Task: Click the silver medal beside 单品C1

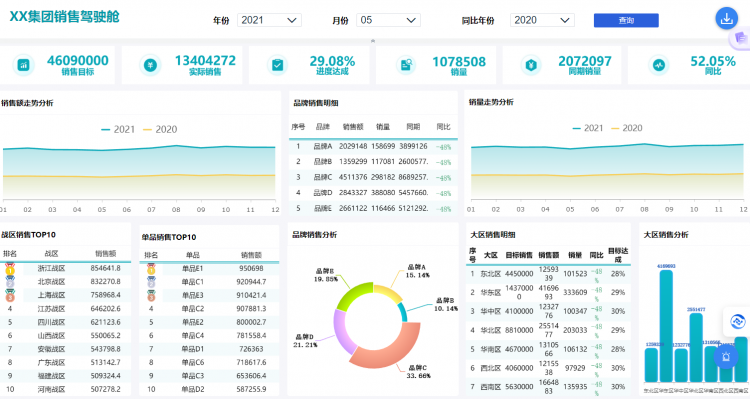Action: coord(151,282)
